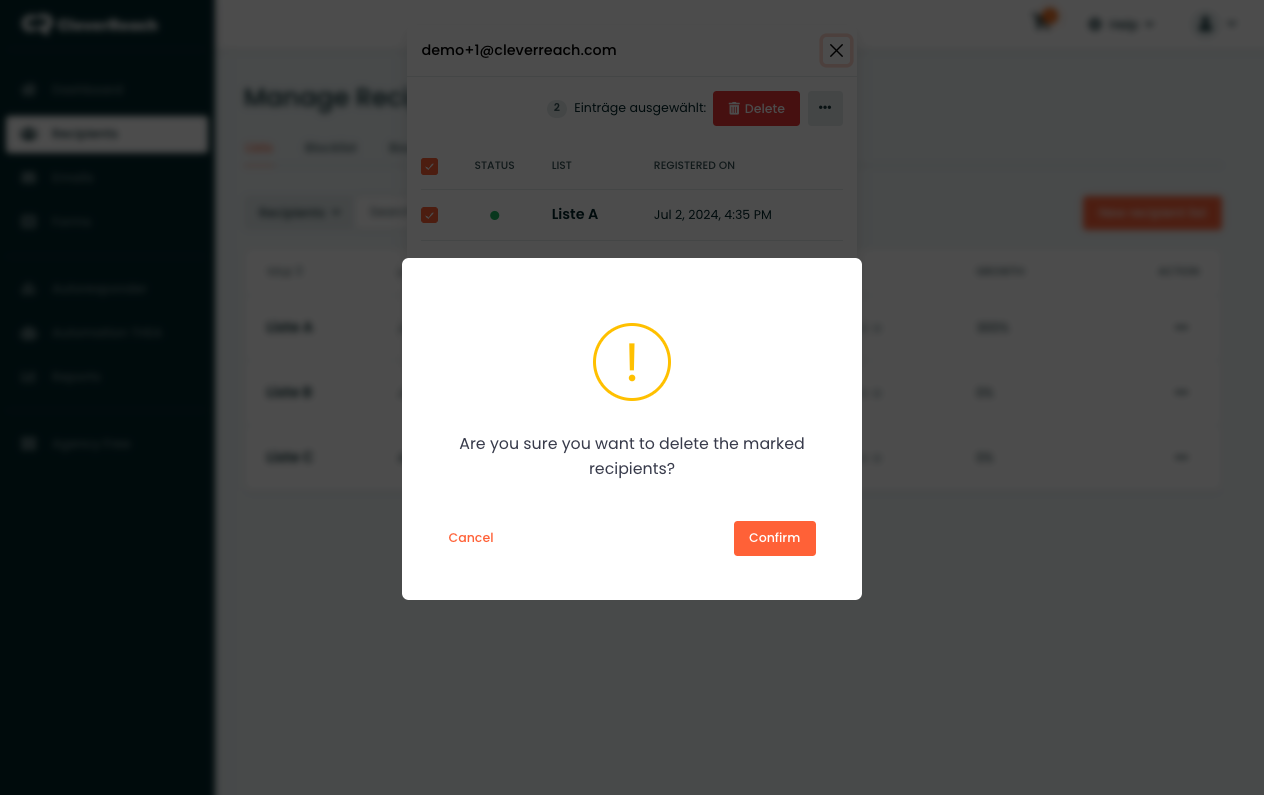Open the shopping cart icon with badge

(x=1043, y=22)
